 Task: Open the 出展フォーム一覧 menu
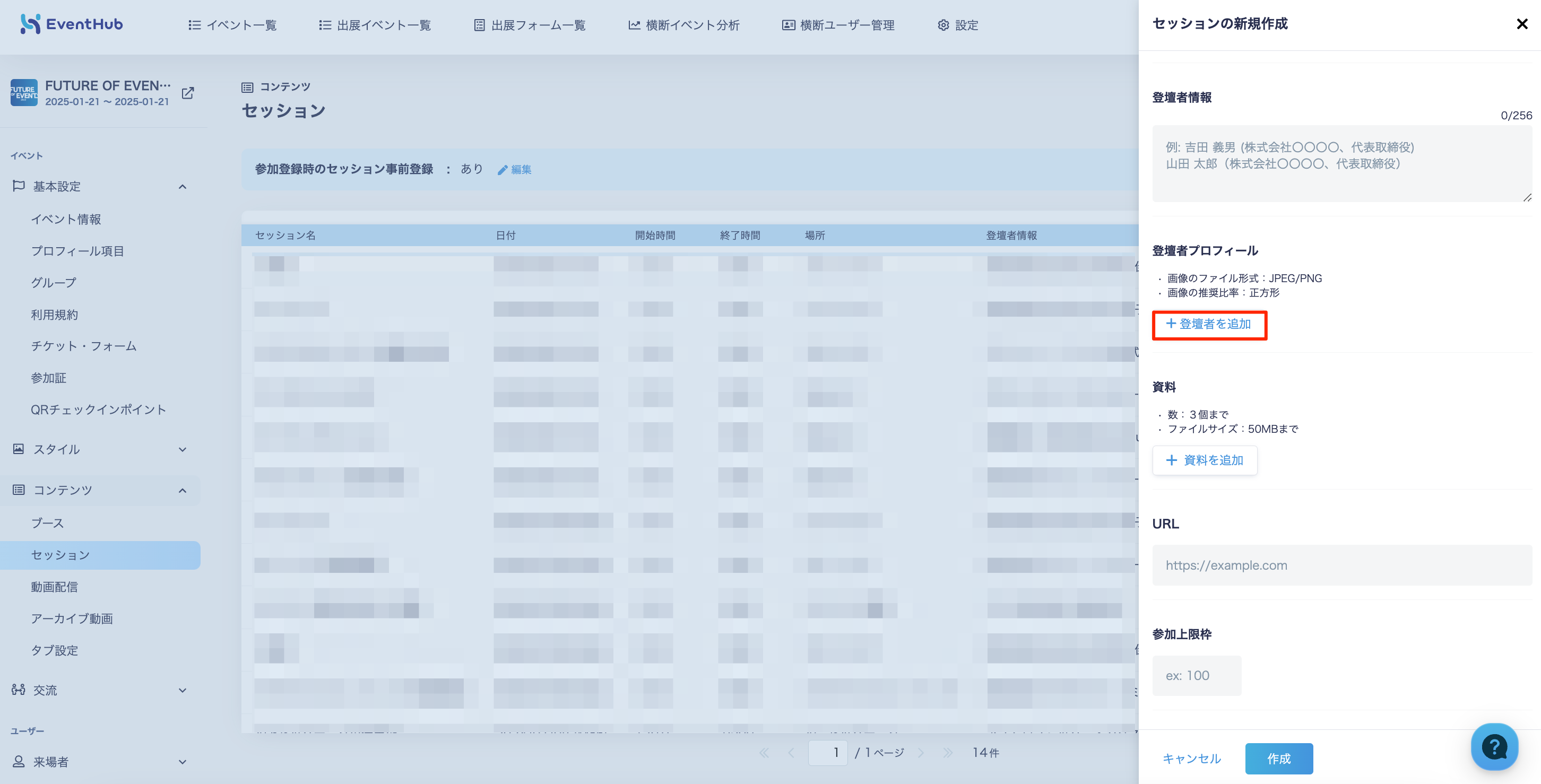(x=530, y=25)
